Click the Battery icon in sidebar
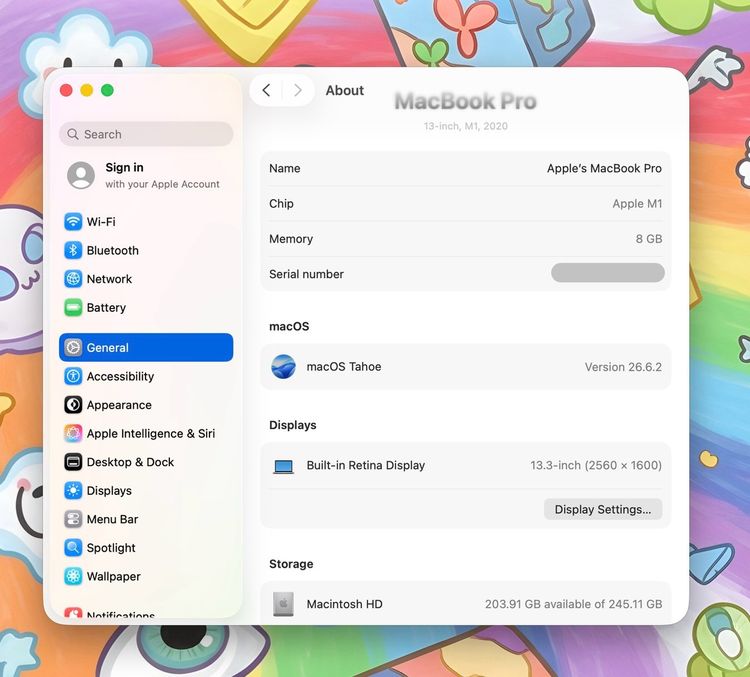750x677 pixels. click(x=73, y=308)
